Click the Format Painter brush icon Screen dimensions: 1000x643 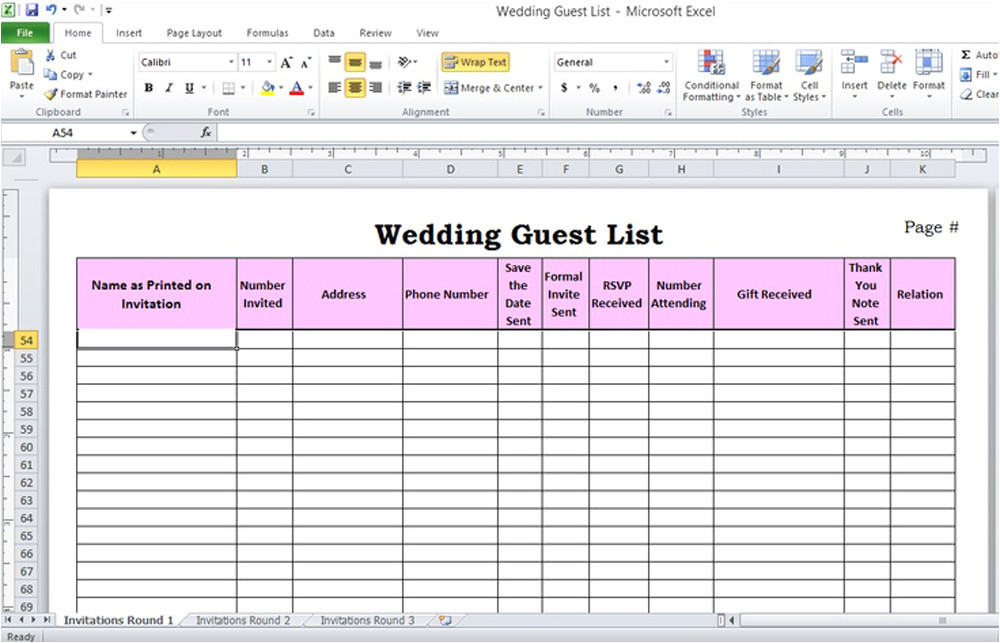pos(50,94)
